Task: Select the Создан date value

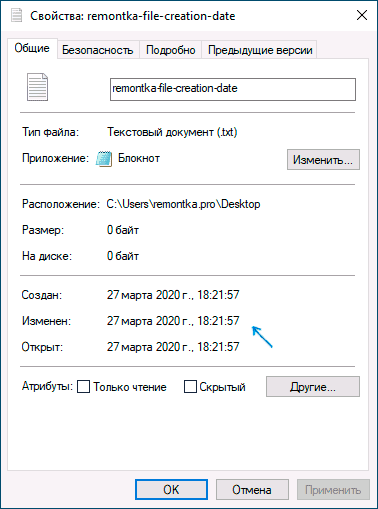Action: point(173,295)
